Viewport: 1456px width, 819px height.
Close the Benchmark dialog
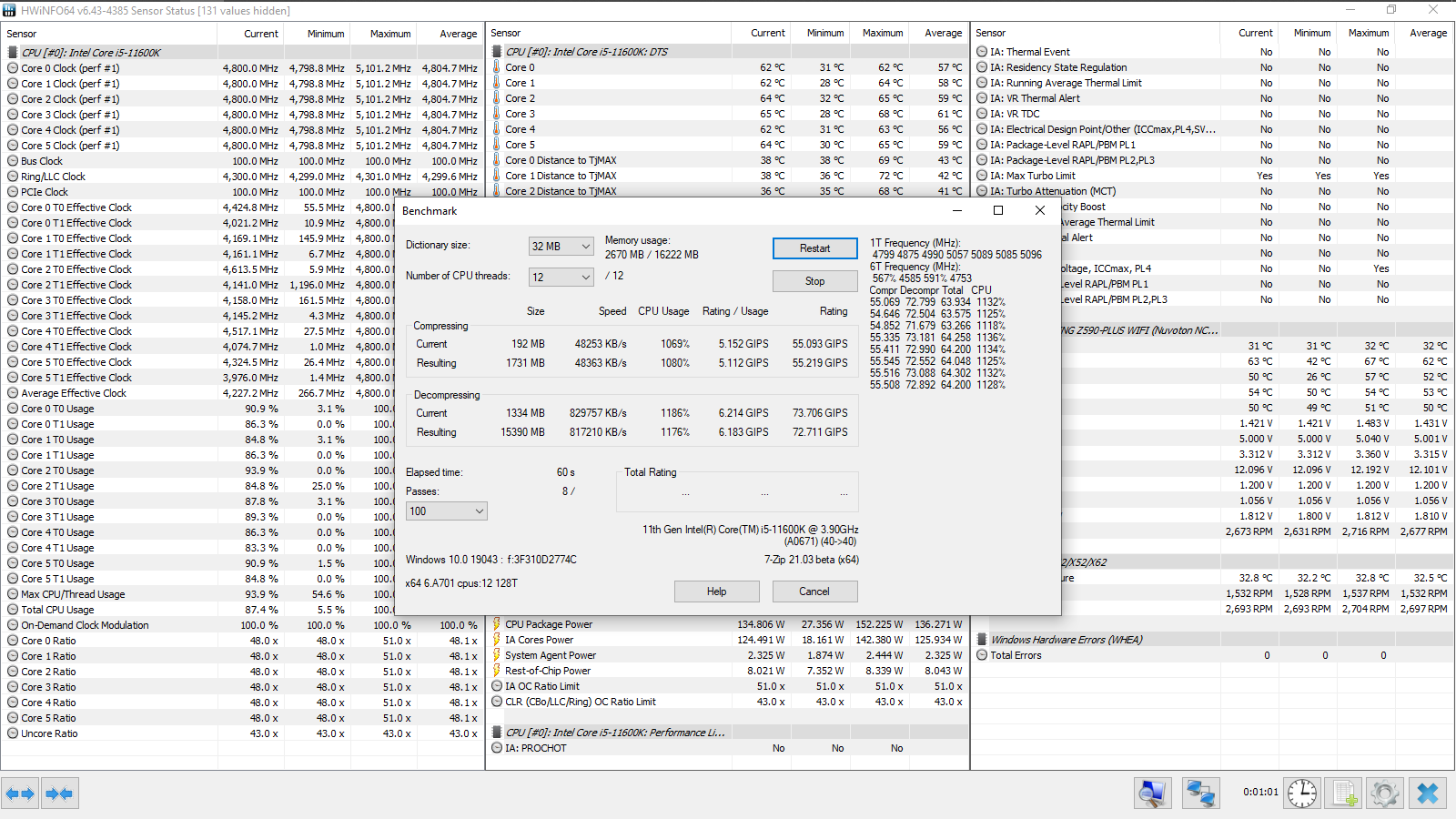[1040, 210]
